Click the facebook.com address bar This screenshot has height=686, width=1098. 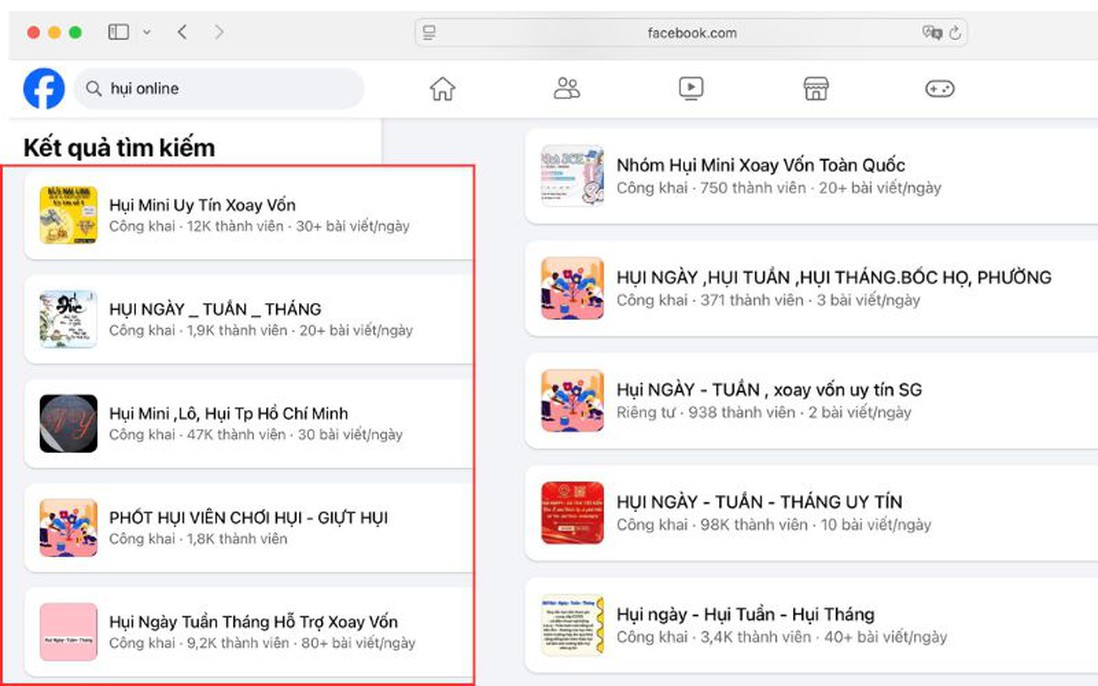(x=691, y=33)
